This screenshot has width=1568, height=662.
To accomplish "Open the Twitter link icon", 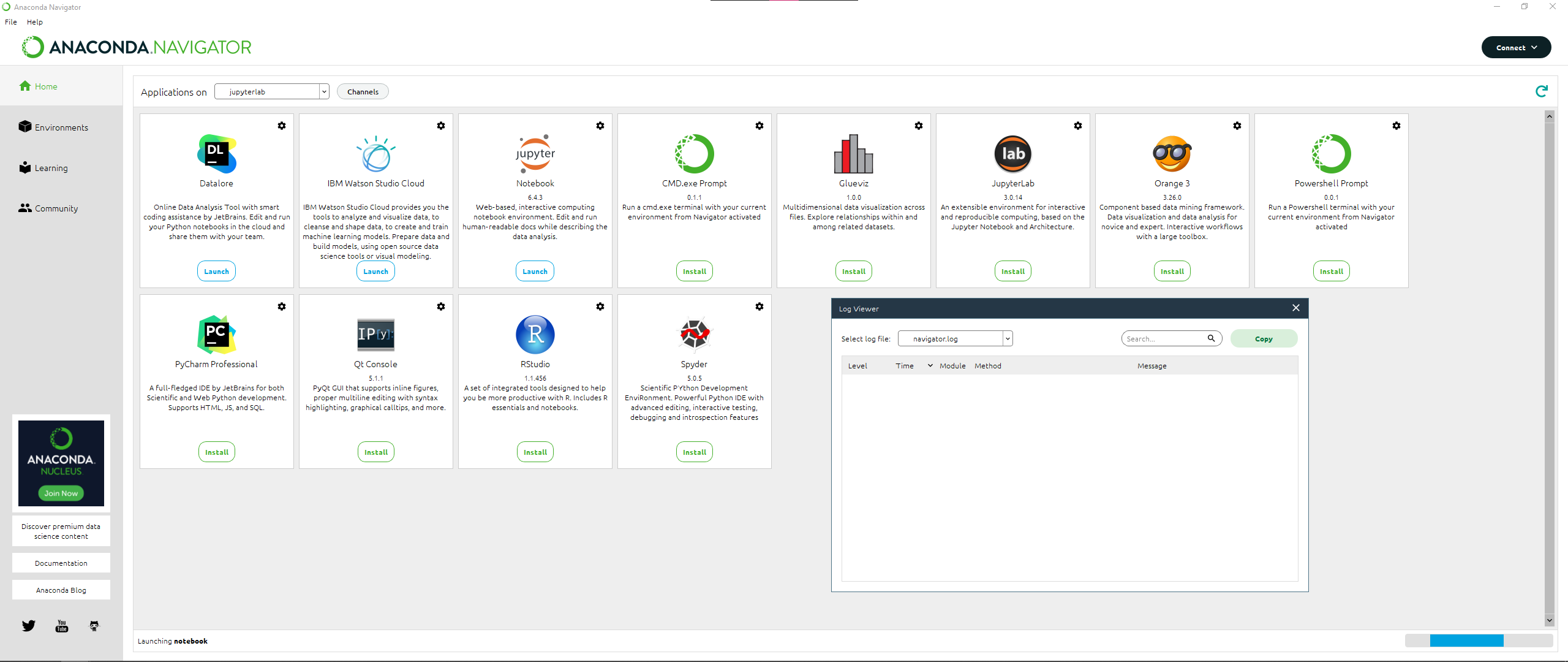I will (29, 626).
